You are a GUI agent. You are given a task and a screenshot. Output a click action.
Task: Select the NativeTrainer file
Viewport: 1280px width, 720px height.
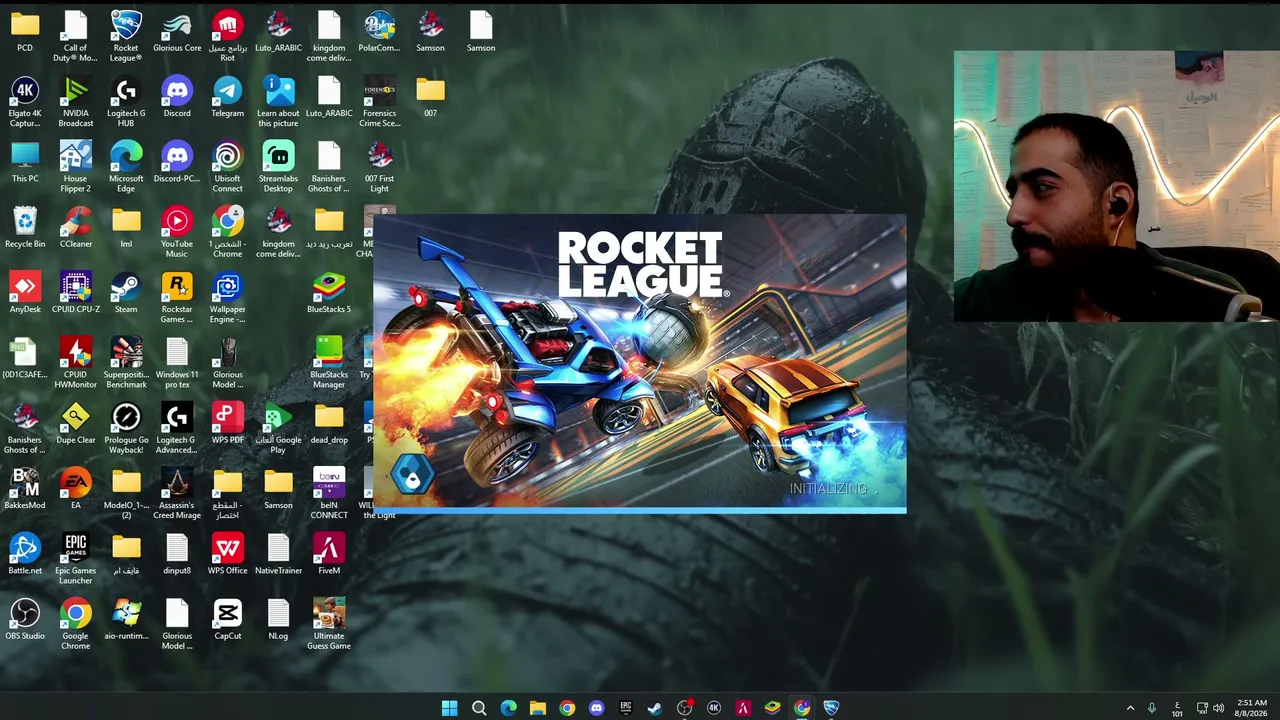pos(278,555)
